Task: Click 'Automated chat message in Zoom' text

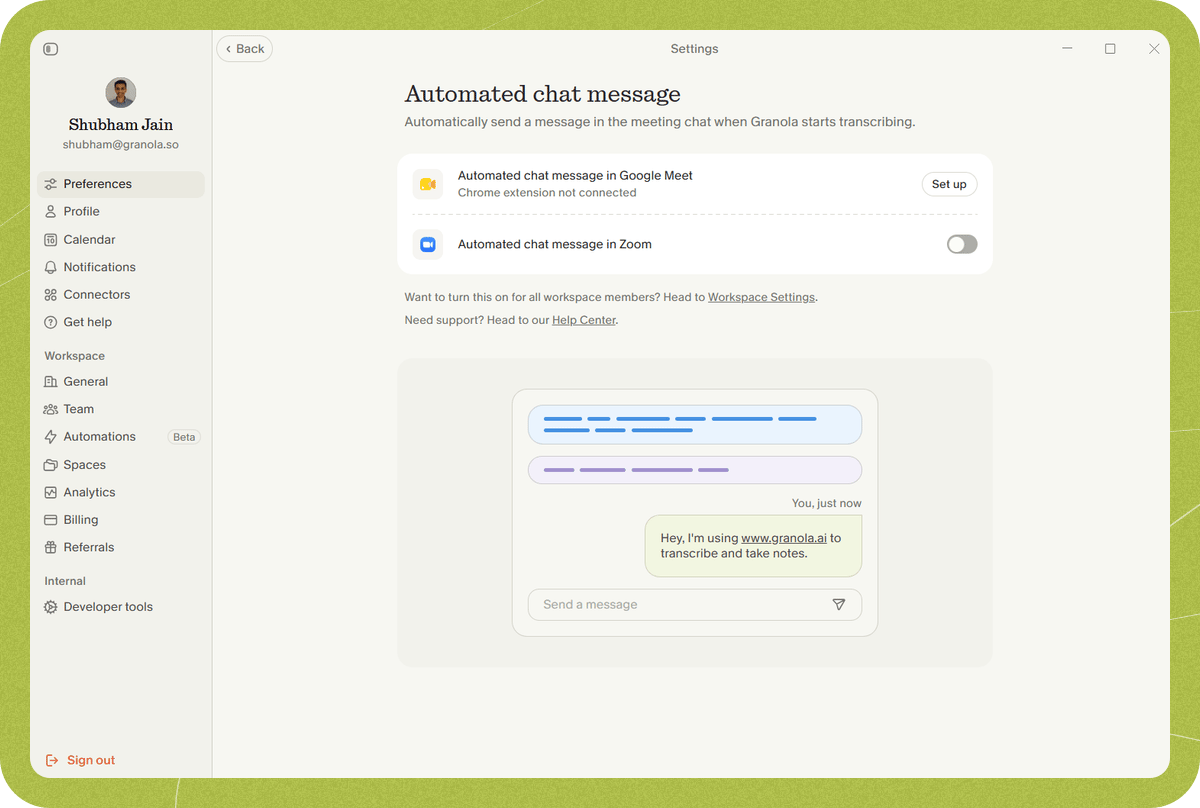Action: (x=555, y=244)
